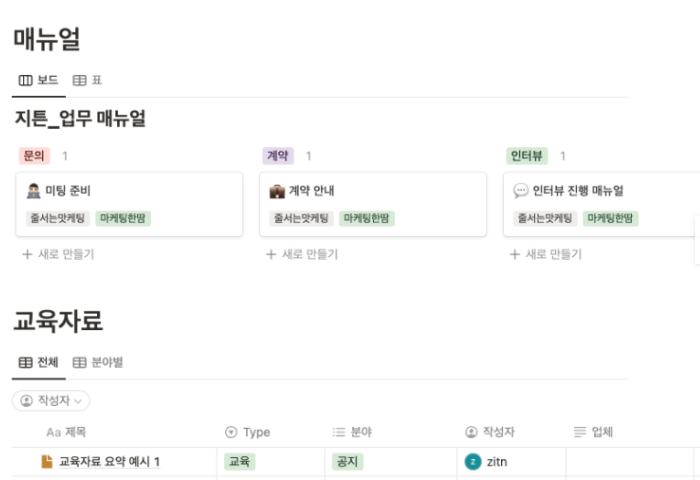
Task: Open the 분야별 view tab
Action: [x=98, y=362]
